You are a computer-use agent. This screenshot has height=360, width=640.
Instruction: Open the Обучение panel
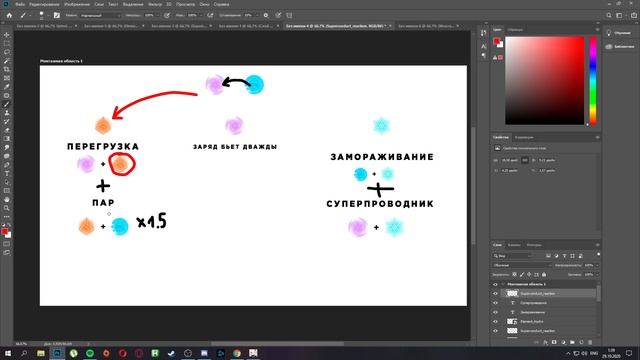[618, 33]
